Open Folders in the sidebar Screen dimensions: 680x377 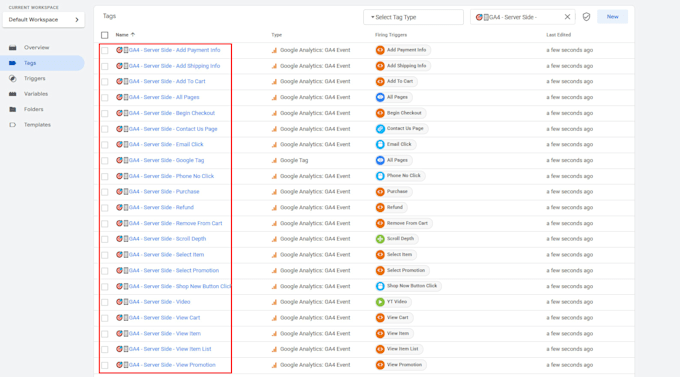[x=33, y=109]
